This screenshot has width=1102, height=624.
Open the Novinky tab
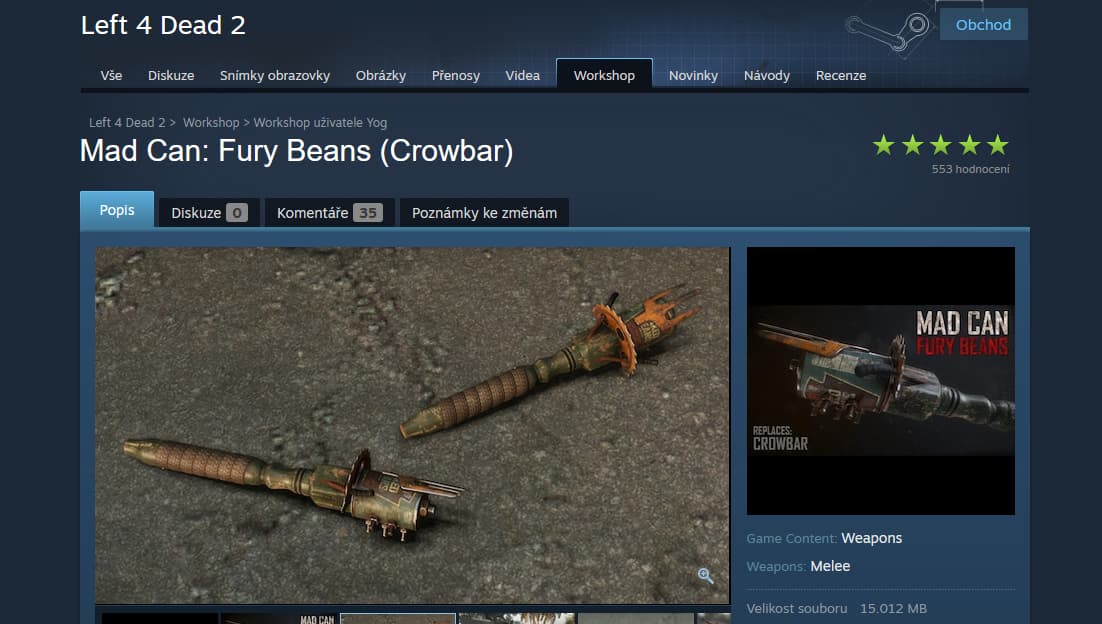[693, 75]
